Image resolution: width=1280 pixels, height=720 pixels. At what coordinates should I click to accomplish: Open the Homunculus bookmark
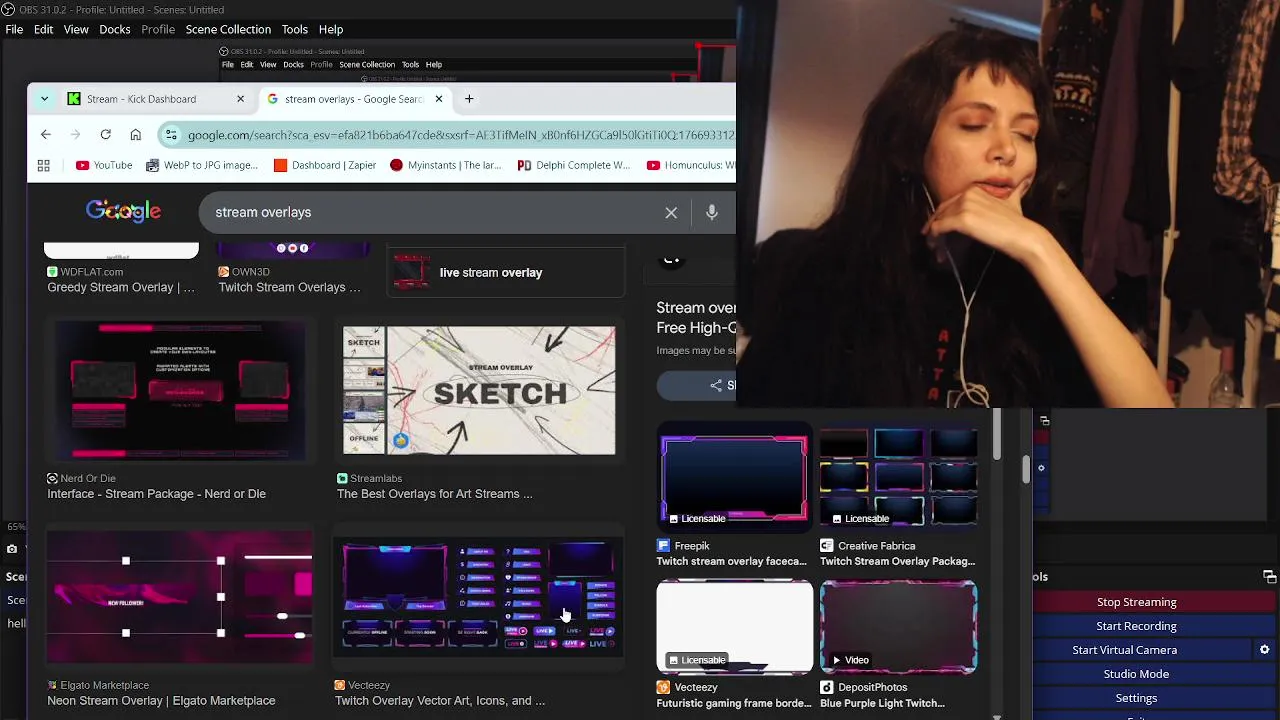tap(690, 165)
